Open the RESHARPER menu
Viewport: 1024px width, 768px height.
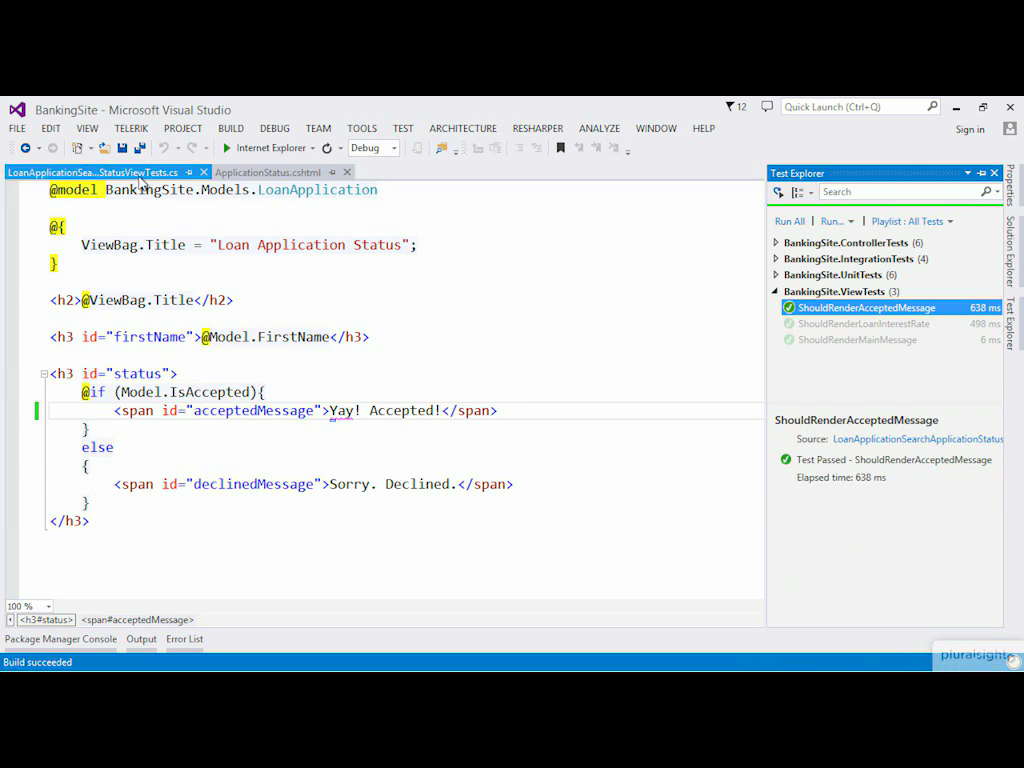tap(538, 129)
